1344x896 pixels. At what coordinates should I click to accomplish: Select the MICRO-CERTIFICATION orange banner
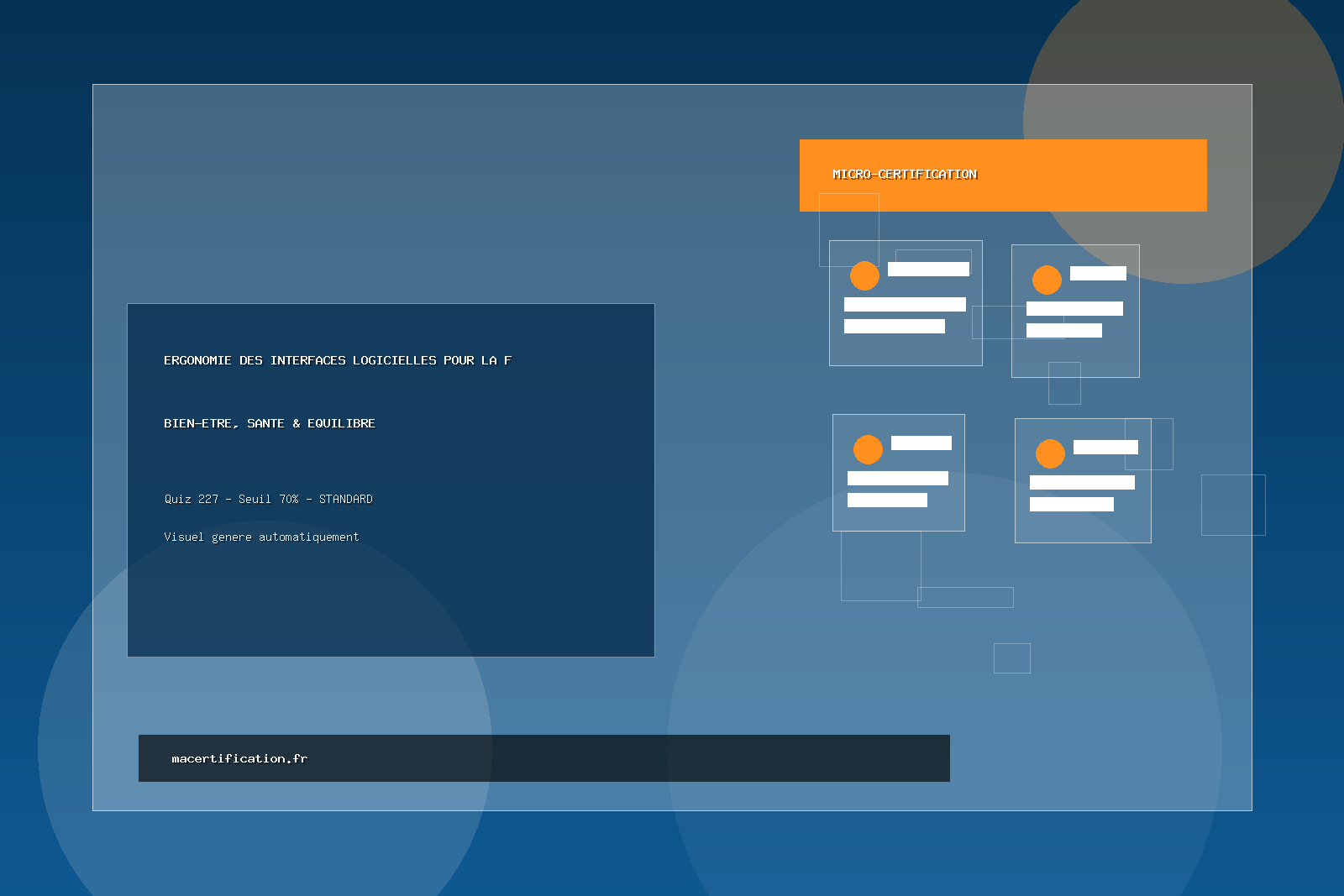click(x=1002, y=175)
